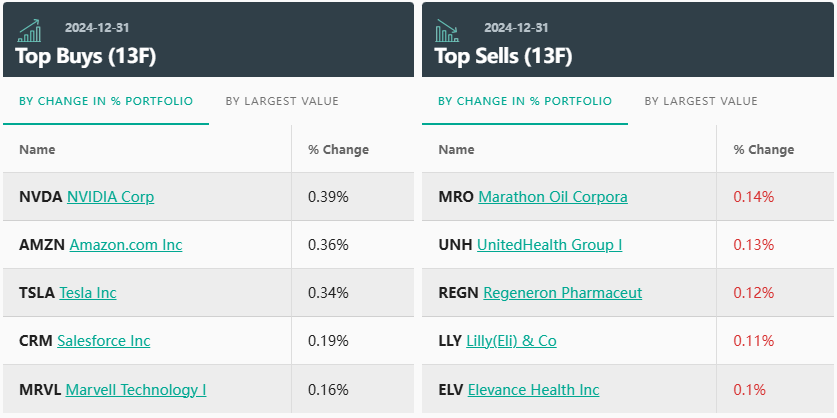Open the Elevance Health Inc link
Viewport: 837px width, 418px height.
click(x=533, y=389)
